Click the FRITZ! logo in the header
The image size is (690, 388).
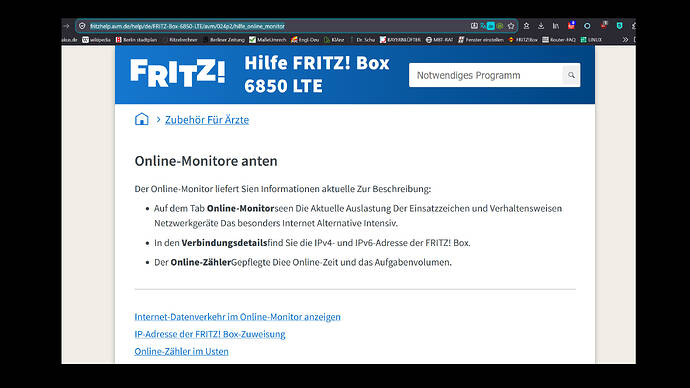[x=178, y=73]
